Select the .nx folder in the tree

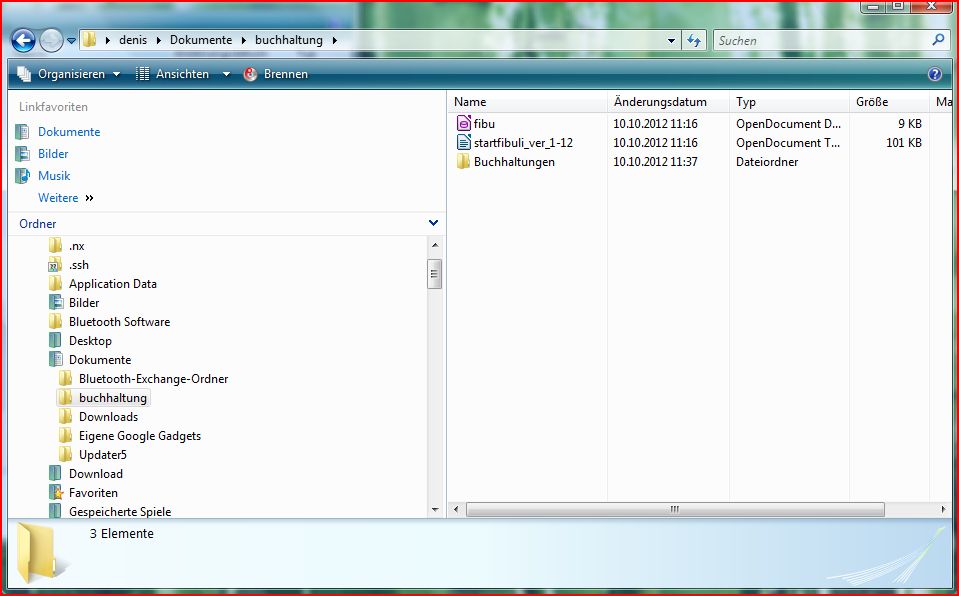click(x=76, y=246)
